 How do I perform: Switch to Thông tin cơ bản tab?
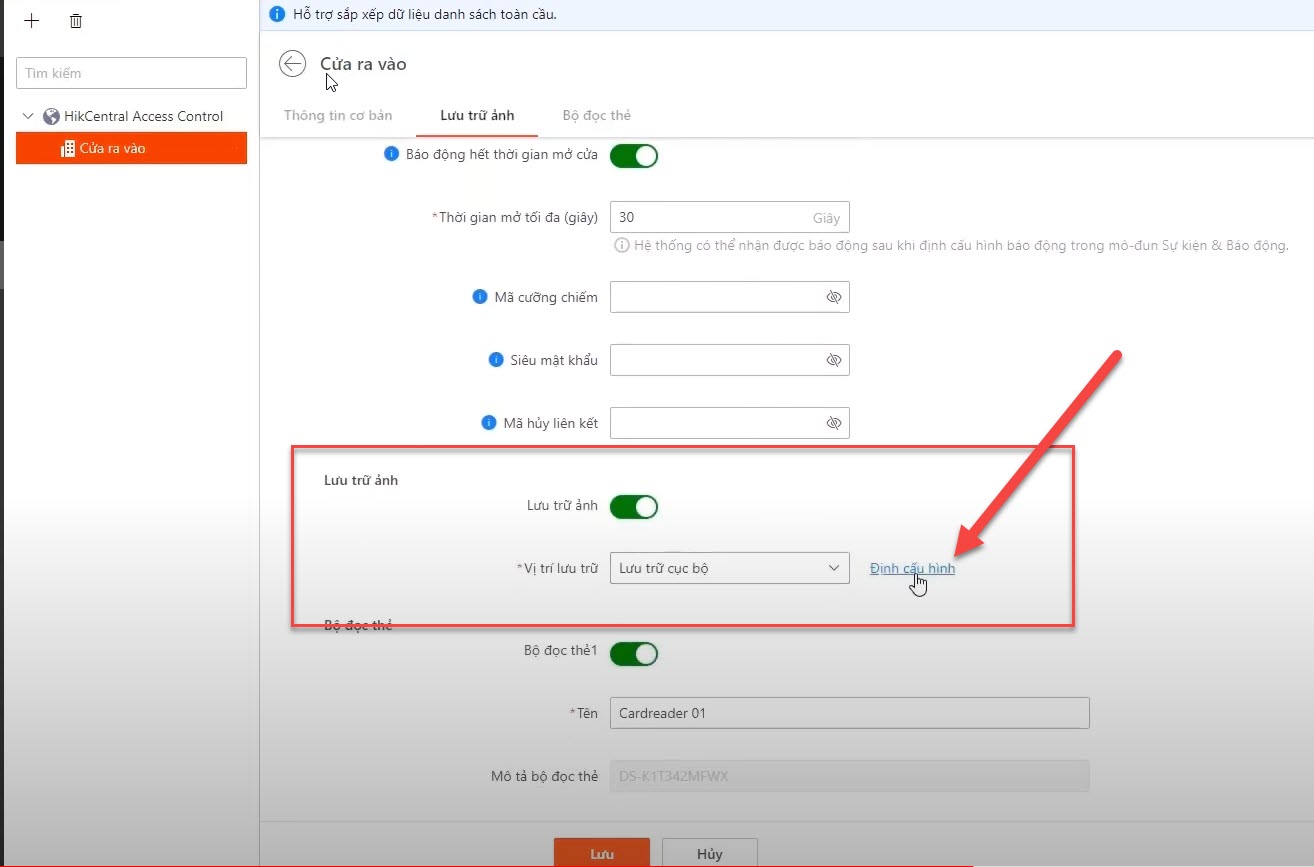click(338, 116)
